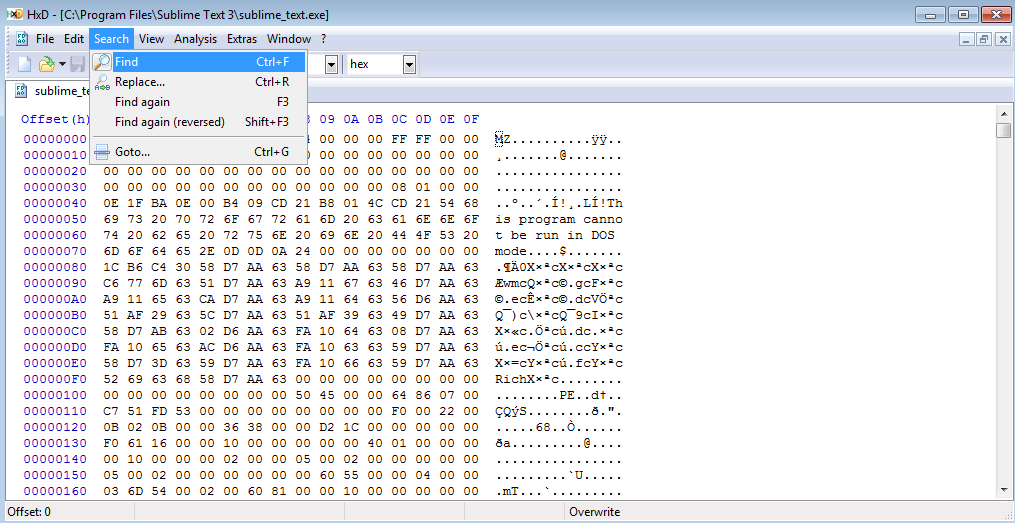Click the scrollbar up arrow

(x=1003, y=114)
